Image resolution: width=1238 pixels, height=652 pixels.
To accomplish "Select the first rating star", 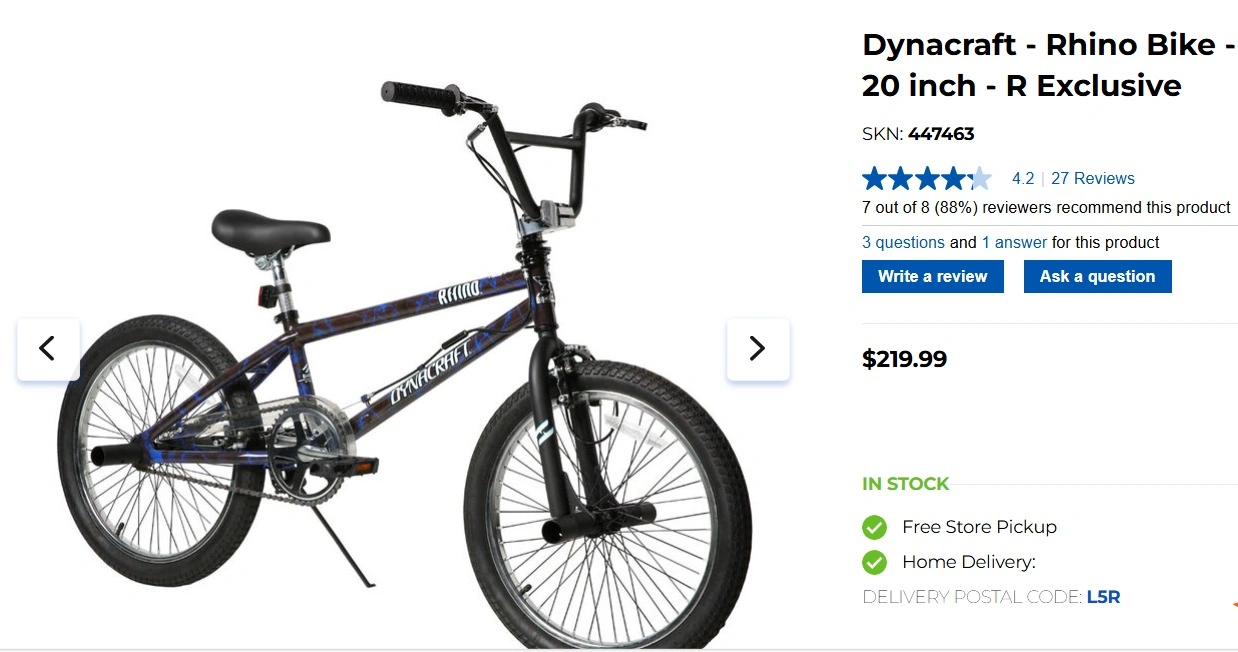I will 872,177.
